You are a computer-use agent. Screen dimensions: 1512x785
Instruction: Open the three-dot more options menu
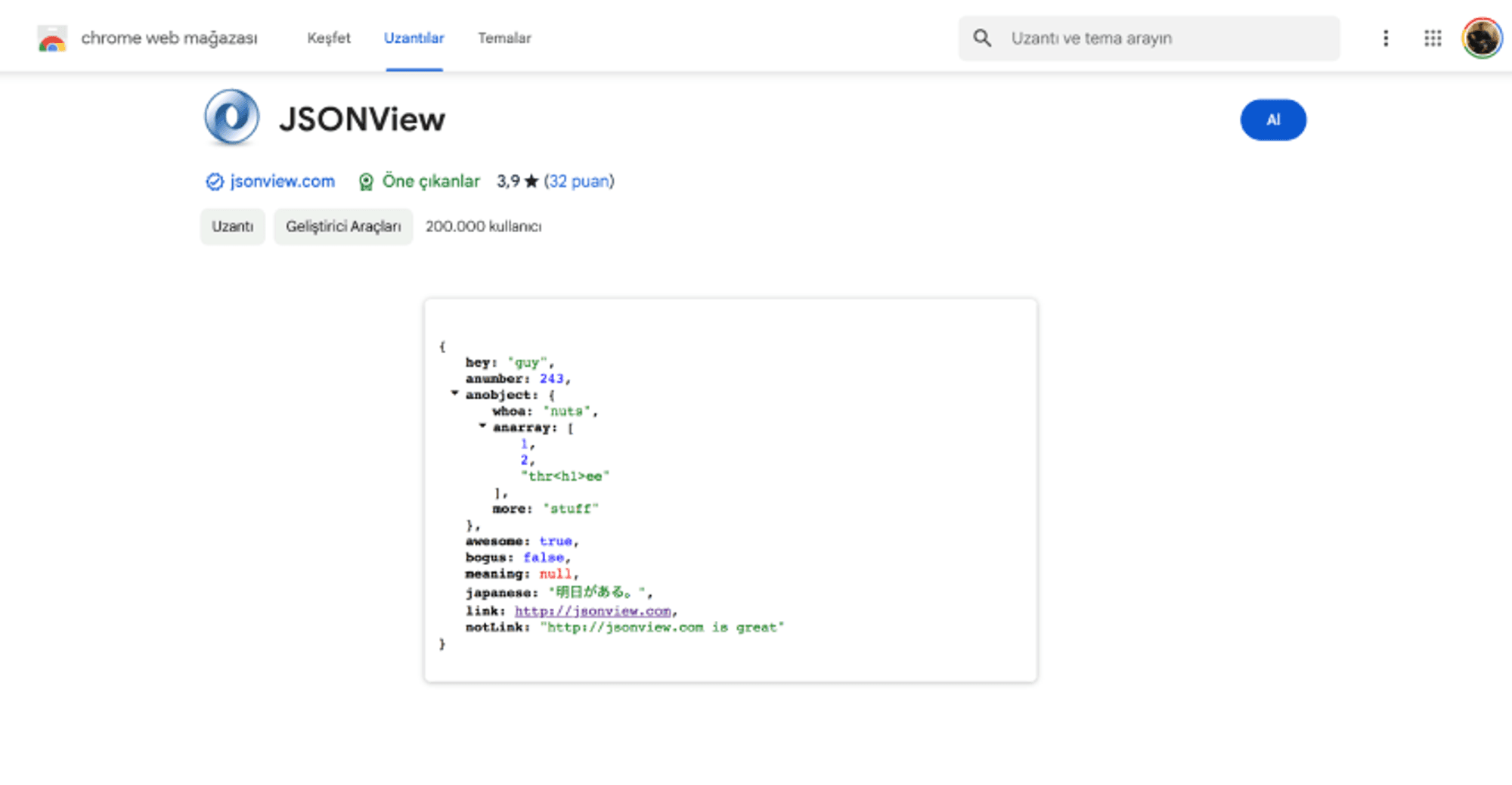1385,39
